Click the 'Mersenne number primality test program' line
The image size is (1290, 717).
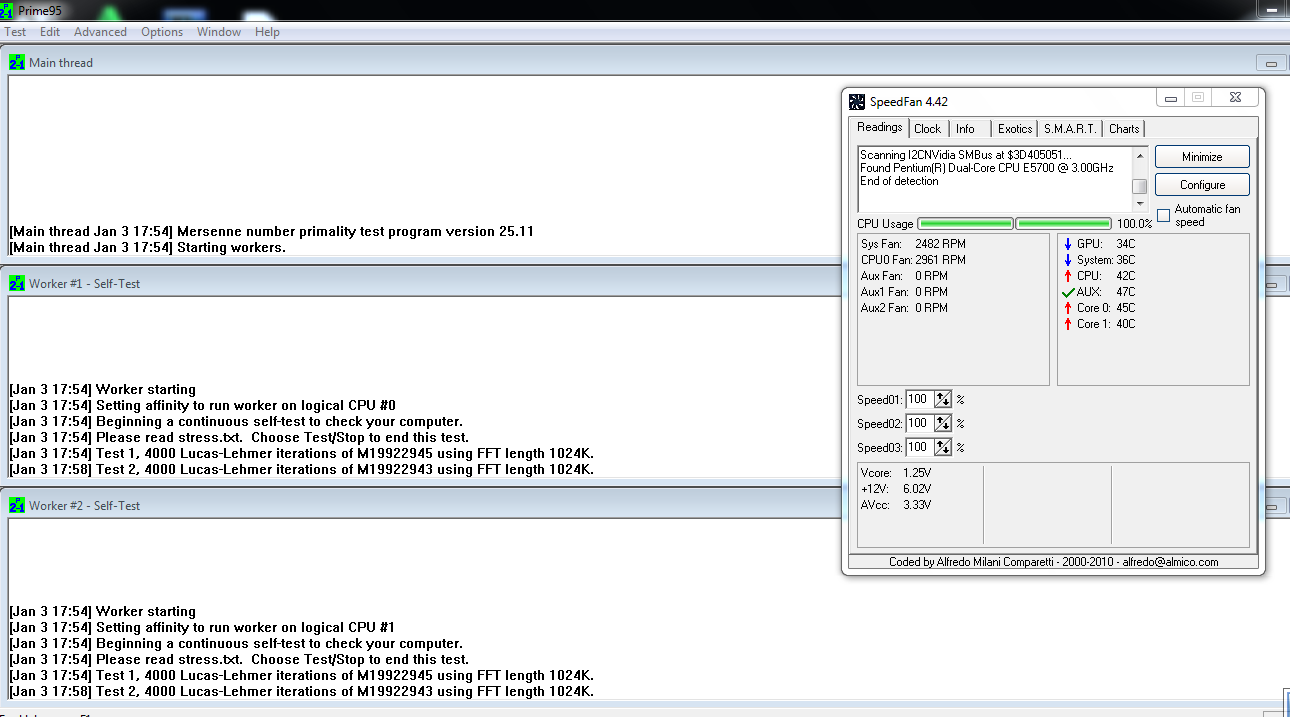point(272,231)
